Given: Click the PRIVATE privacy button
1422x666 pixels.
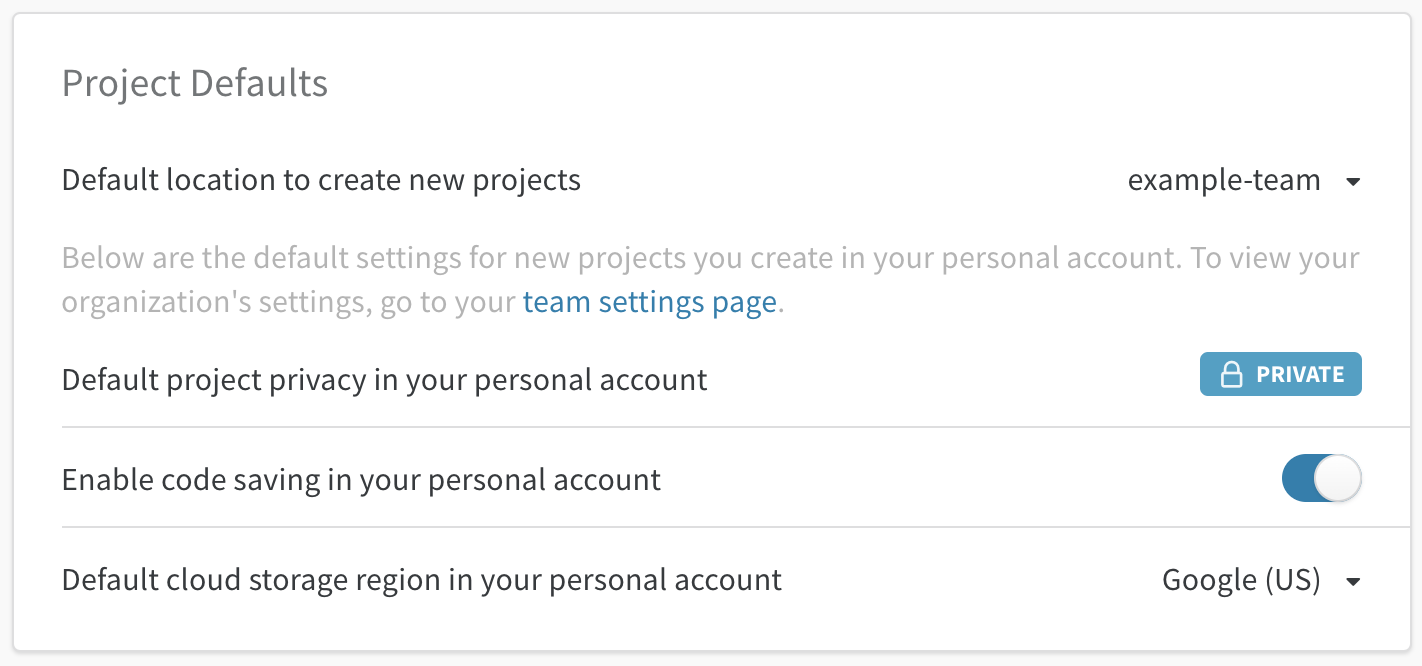Looking at the screenshot, I should (1280, 375).
